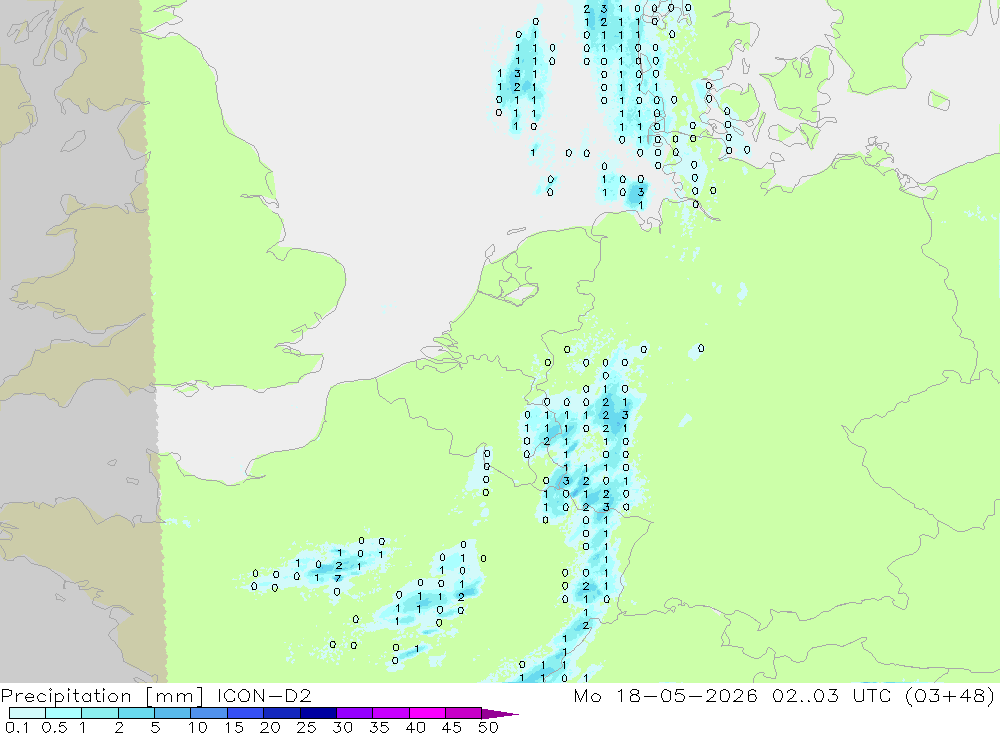Pick the 45–50 mm legend swatch
1000x733 pixels.
(x=463, y=713)
